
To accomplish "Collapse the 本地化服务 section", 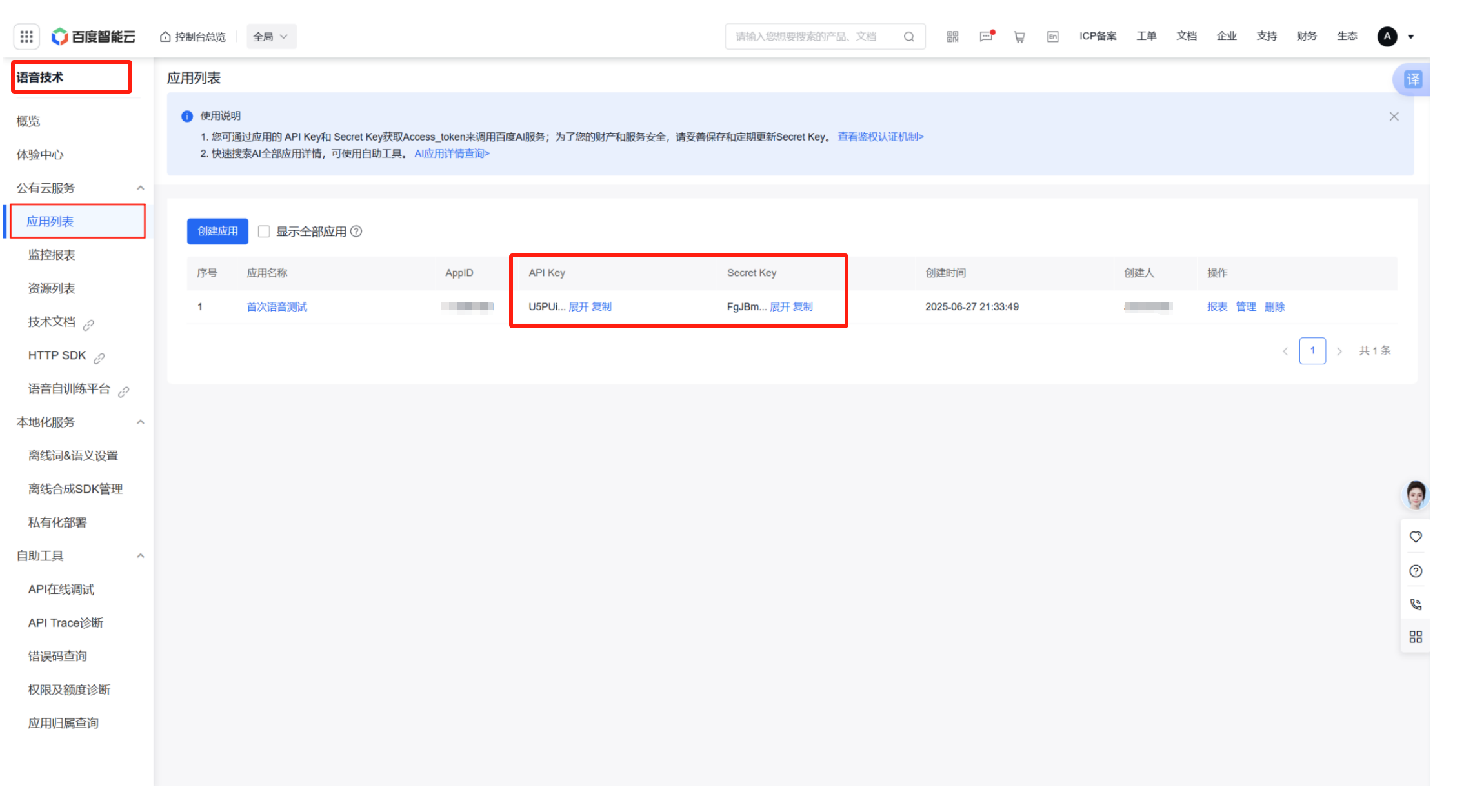I will pyautogui.click(x=140, y=422).
